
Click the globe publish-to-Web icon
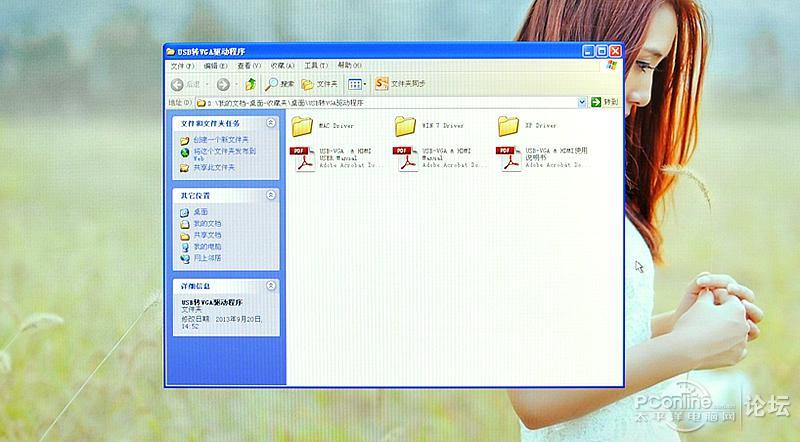pos(185,152)
